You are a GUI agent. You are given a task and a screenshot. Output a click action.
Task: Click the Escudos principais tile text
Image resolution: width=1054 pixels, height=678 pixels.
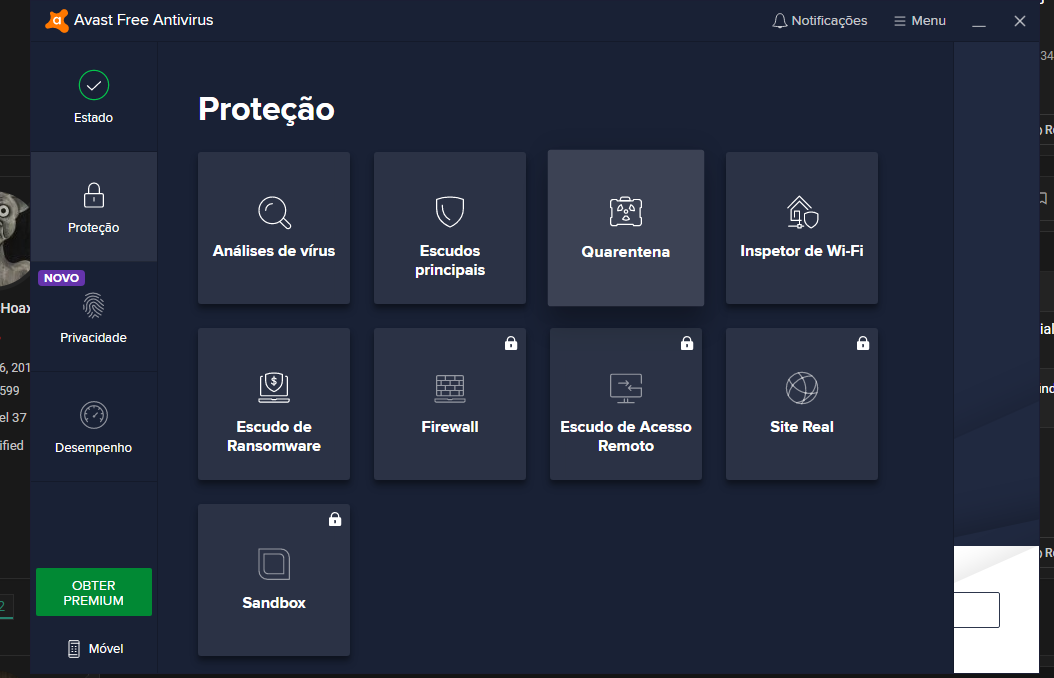pos(450,260)
